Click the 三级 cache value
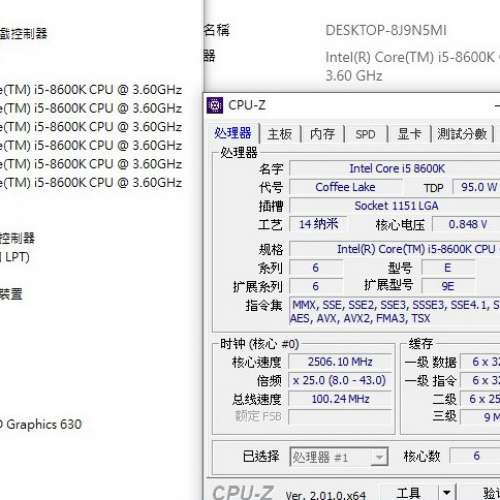Screen dimensions: 500x500 (x=480, y=417)
